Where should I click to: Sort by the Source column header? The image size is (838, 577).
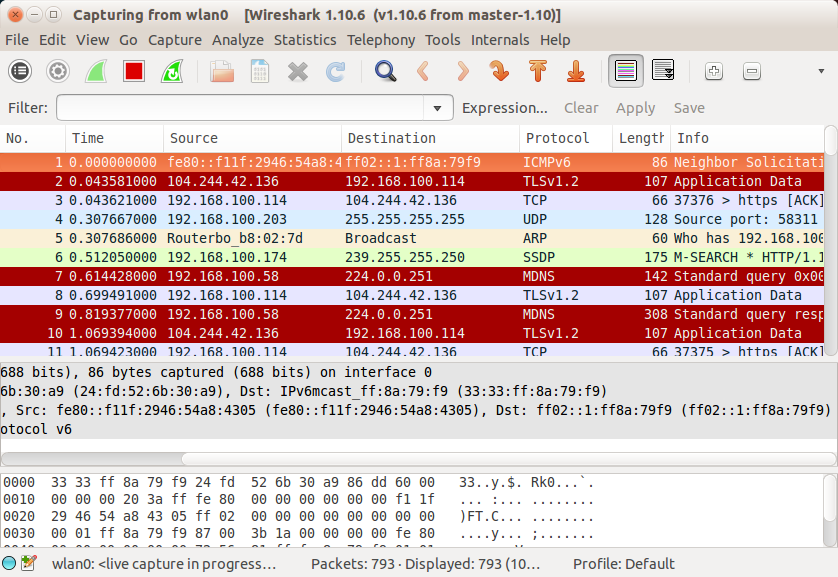[252, 138]
